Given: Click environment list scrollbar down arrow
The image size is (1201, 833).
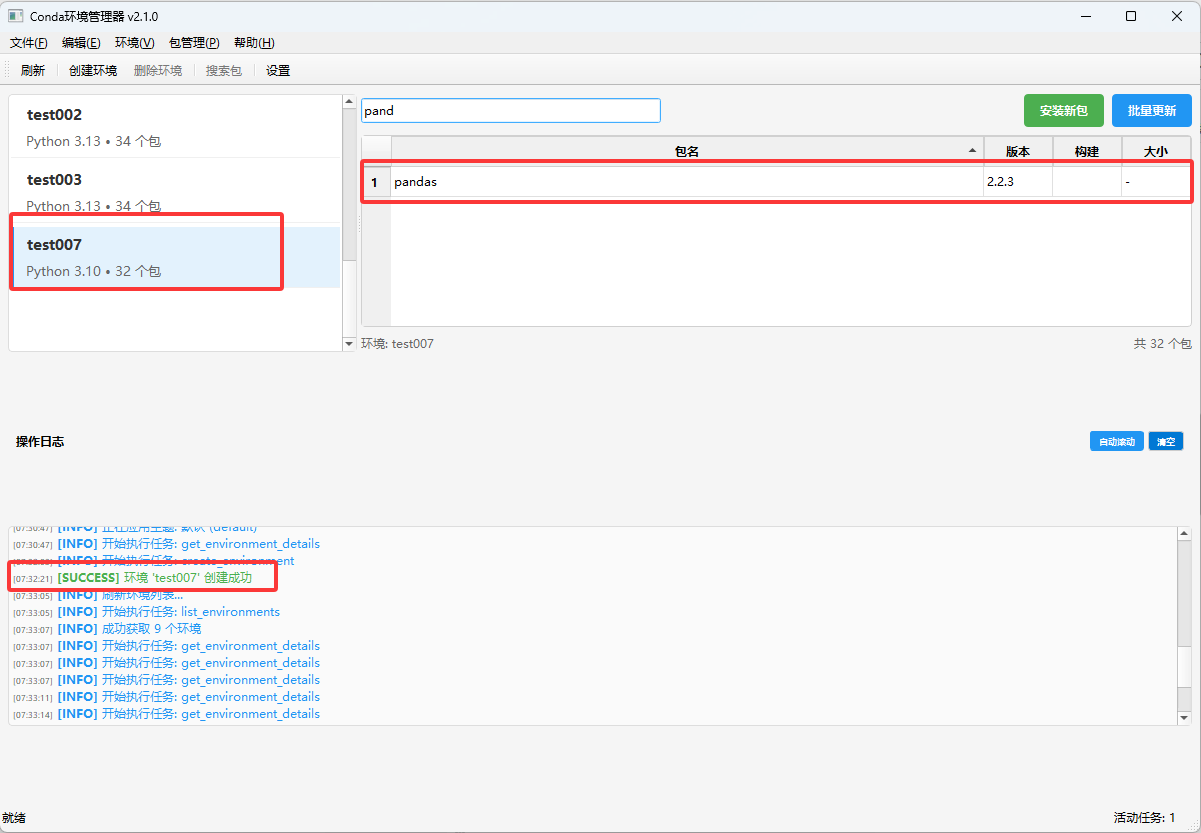Looking at the screenshot, I should (x=349, y=344).
